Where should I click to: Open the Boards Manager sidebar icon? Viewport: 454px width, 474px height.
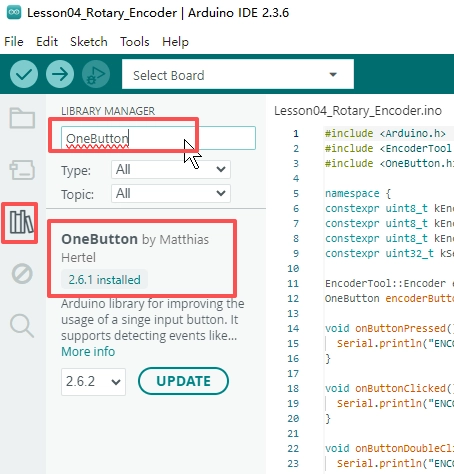pos(22,170)
